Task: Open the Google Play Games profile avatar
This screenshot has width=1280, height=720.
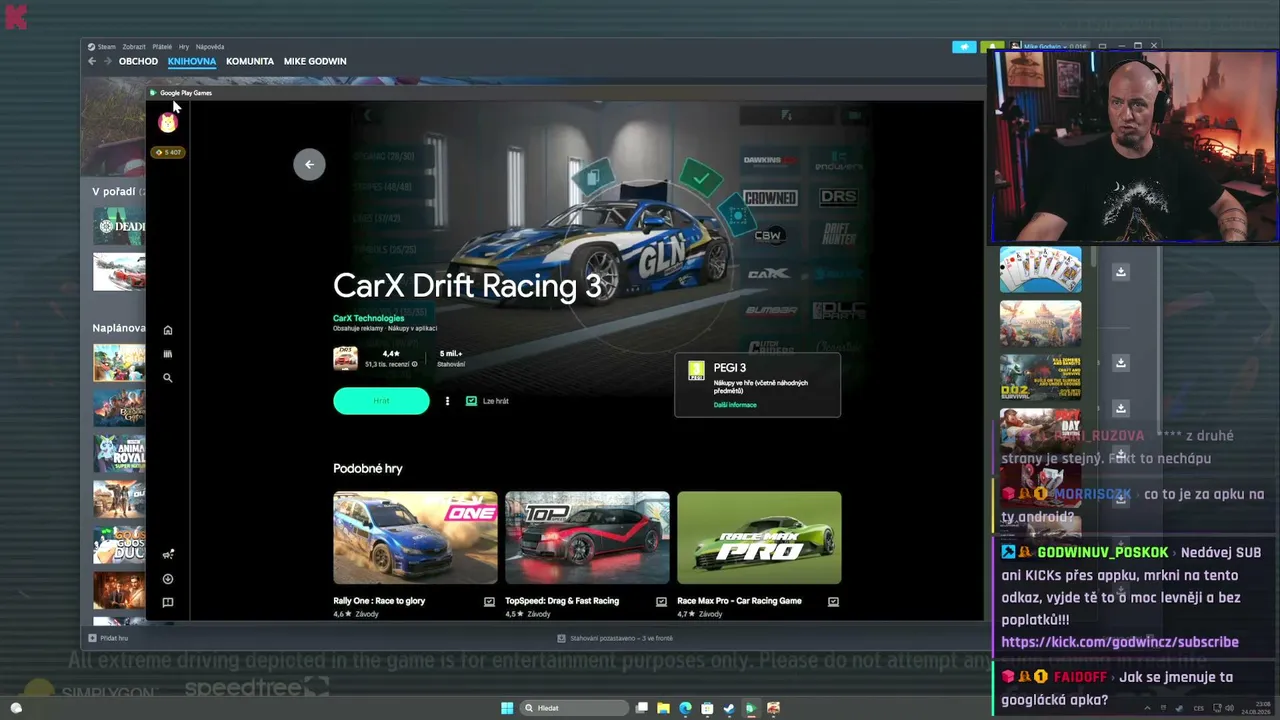Action: point(168,122)
